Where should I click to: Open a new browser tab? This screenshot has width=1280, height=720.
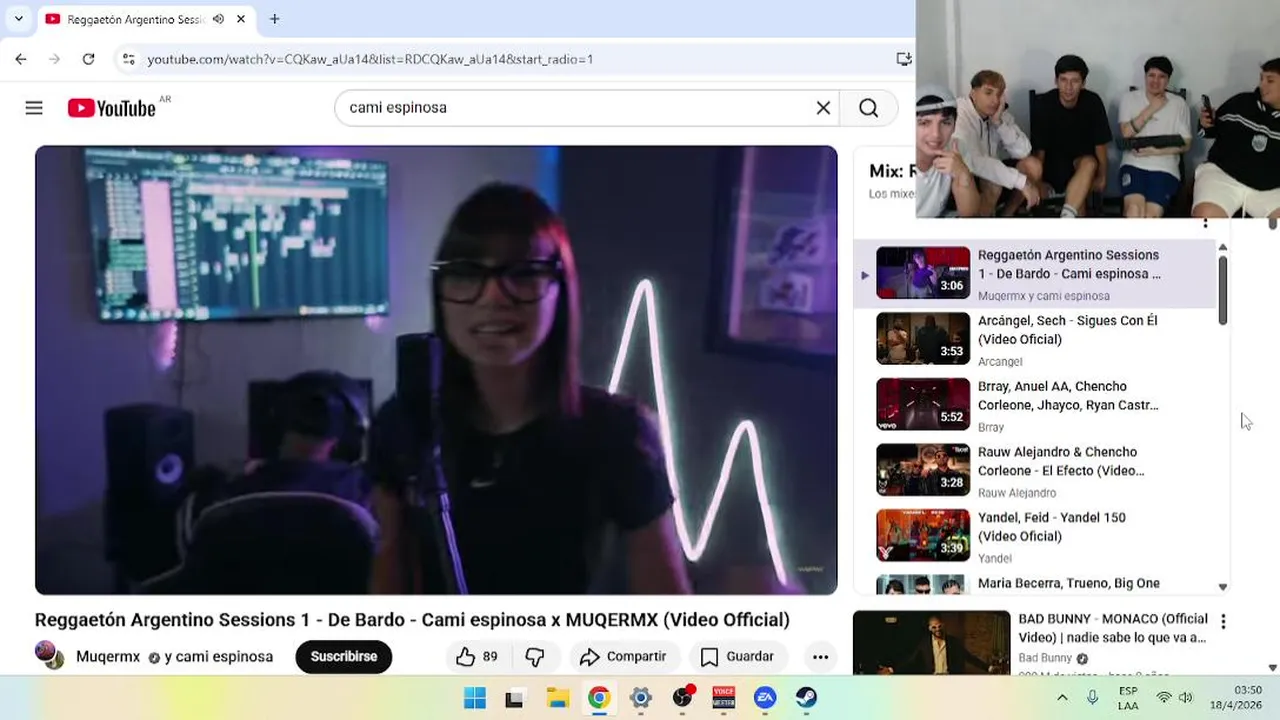click(274, 19)
